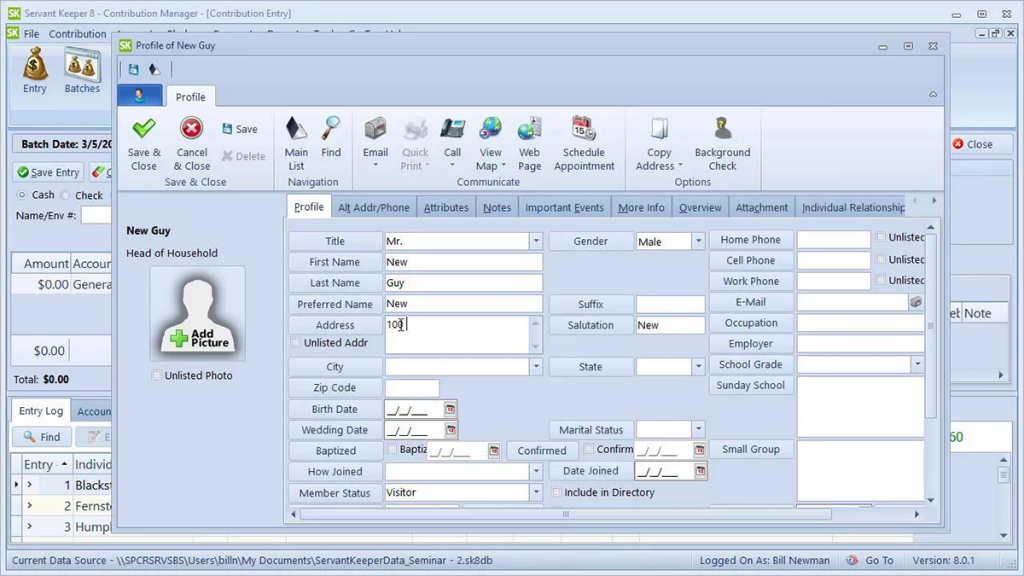Screen dimensions: 1024x576
Task: Click the Save & Close checkmark icon
Action: tap(144, 129)
